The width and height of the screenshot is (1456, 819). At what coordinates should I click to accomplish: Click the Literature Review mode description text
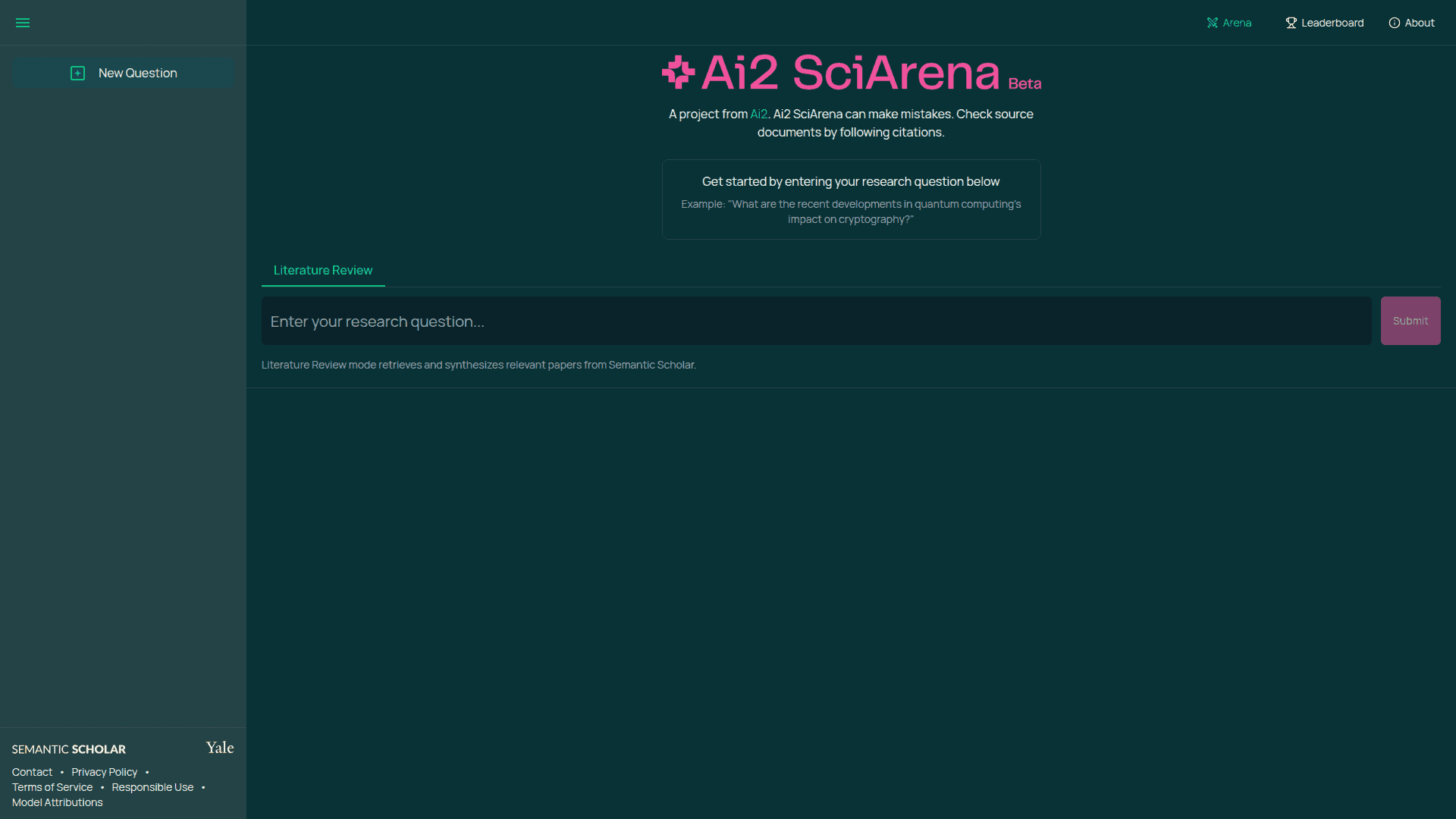[x=479, y=365]
